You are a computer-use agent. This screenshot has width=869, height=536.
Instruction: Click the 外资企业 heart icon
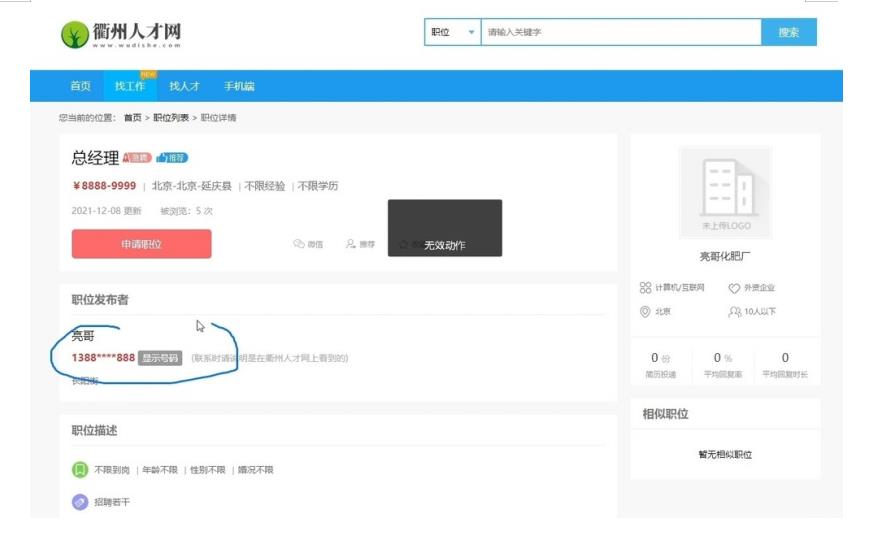[734, 288]
